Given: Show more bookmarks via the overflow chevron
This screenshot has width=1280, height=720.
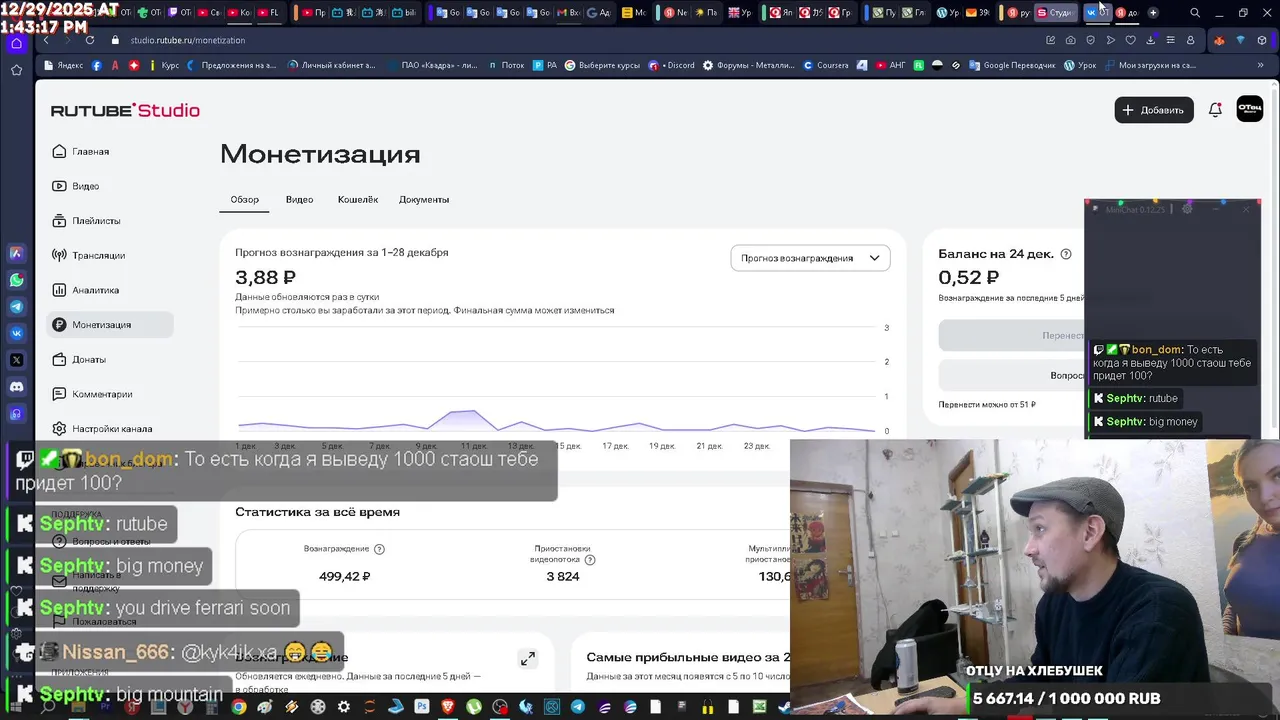Looking at the screenshot, I should pos(1263,65).
